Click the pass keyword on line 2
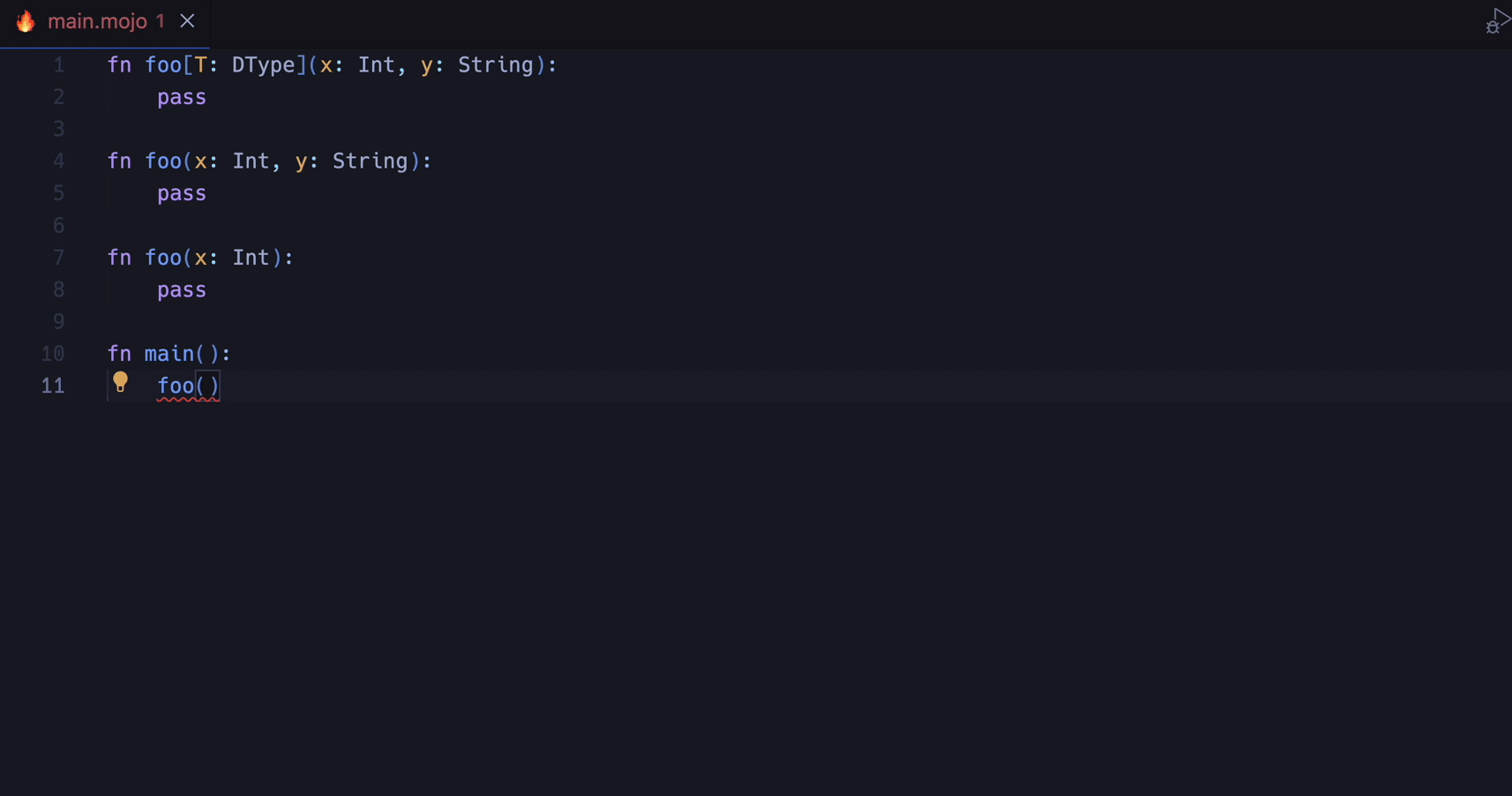The width and height of the screenshot is (1512, 796). [x=181, y=97]
